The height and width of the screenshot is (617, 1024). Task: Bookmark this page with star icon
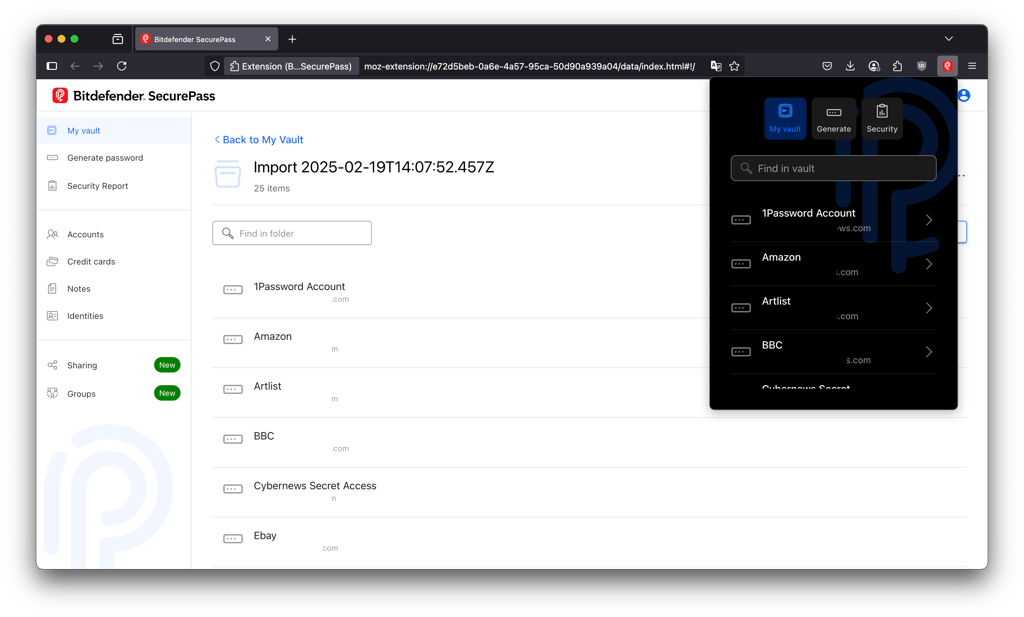[x=734, y=66]
